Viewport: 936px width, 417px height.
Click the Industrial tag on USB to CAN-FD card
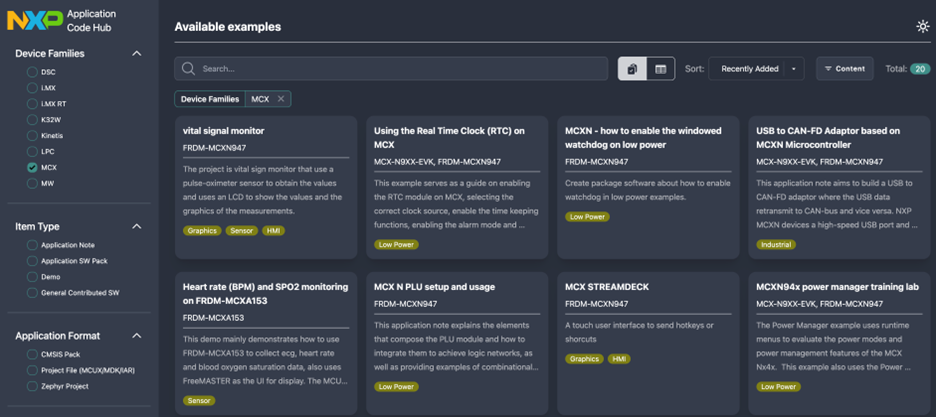tap(776, 244)
